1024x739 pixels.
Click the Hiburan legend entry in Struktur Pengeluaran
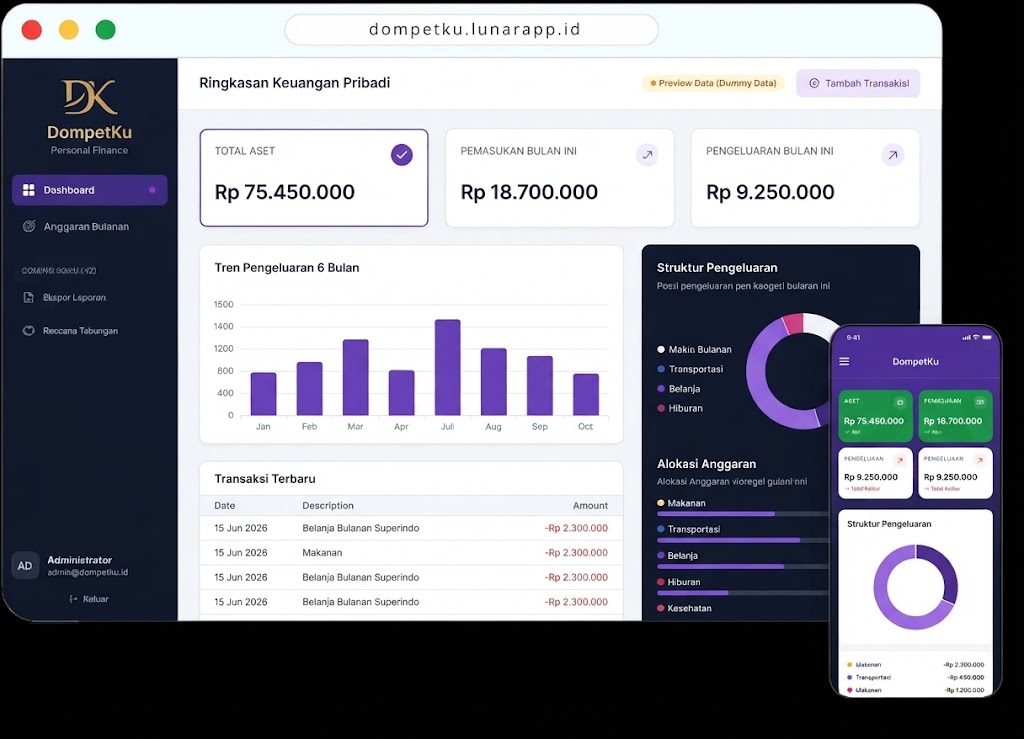pyautogui.click(x=680, y=408)
